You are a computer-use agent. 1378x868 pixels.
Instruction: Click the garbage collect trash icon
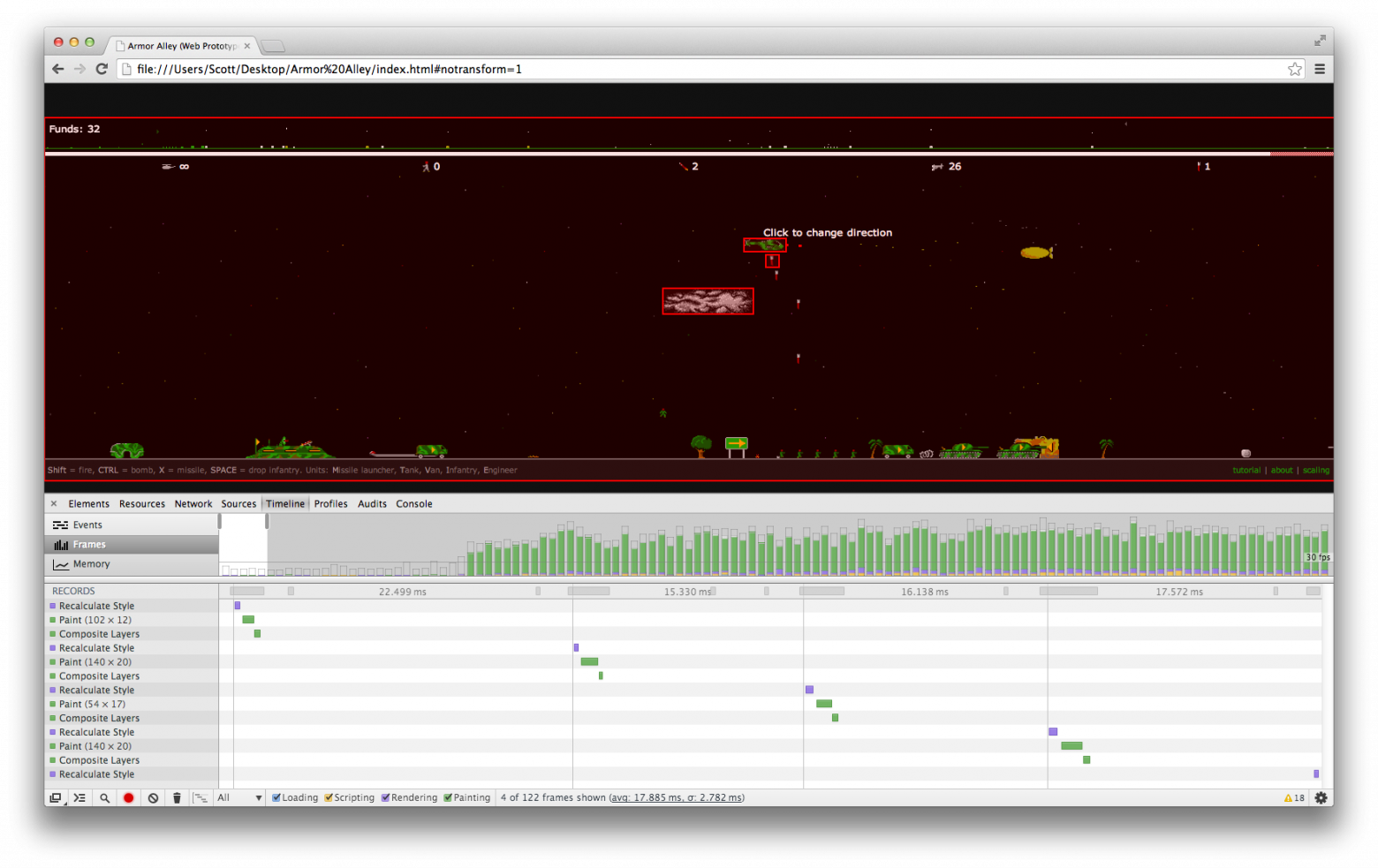pos(177,798)
